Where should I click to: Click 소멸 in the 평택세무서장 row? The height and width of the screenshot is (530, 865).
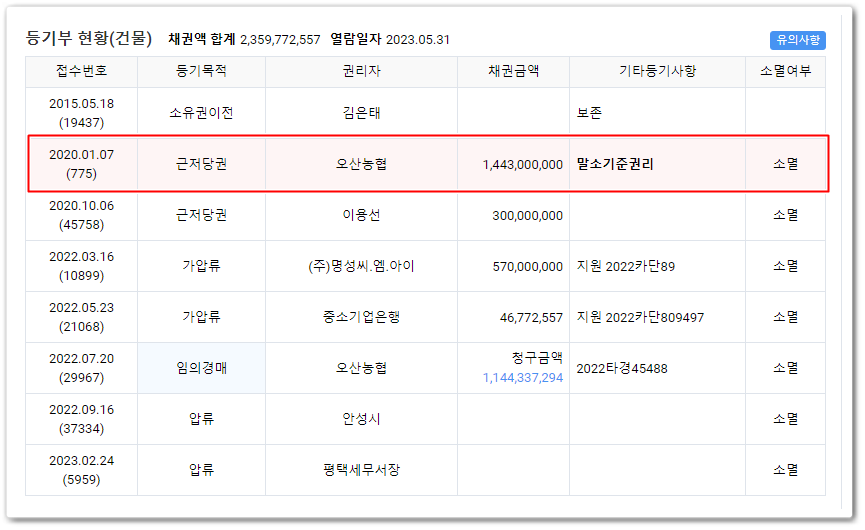[785, 470]
